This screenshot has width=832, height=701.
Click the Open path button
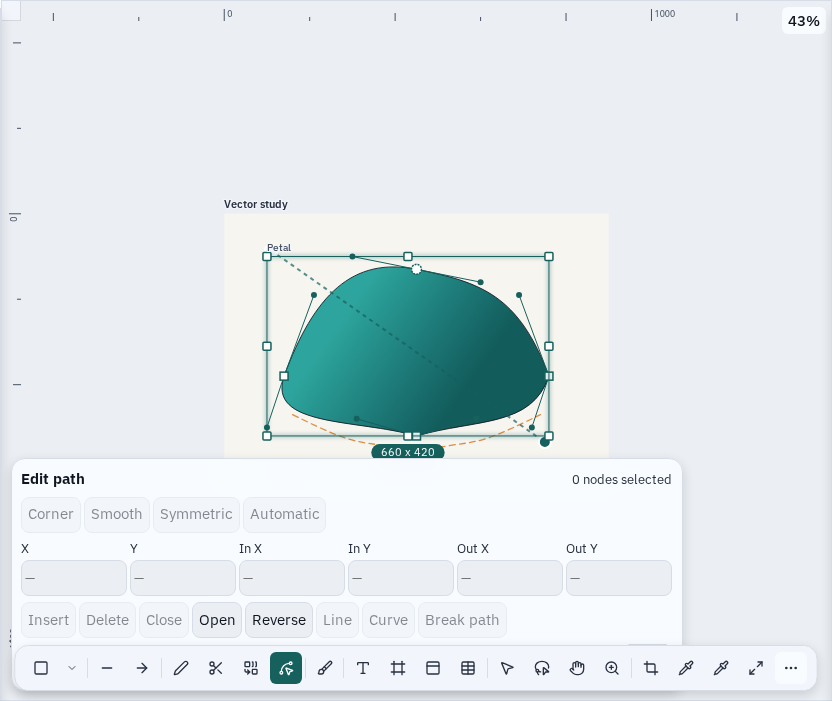pyautogui.click(x=217, y=620)
